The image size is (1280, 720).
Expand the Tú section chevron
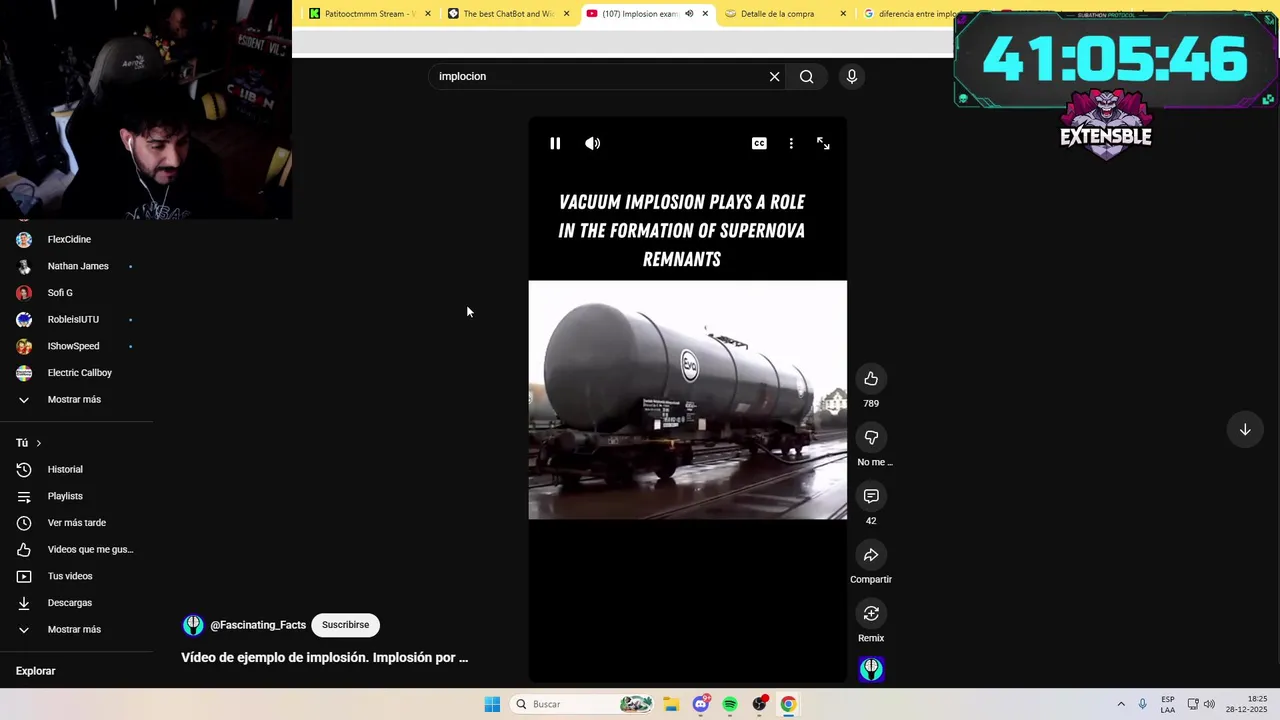pos(39,443)
